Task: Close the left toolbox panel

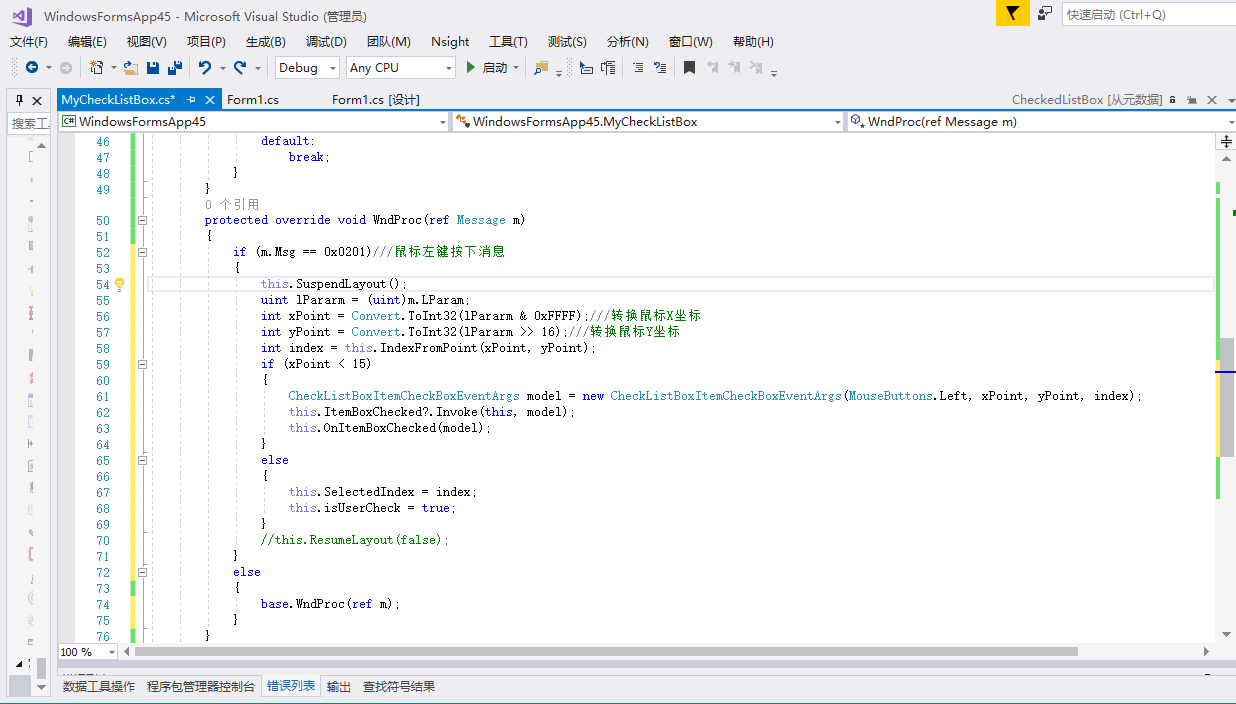Action: 38,100
